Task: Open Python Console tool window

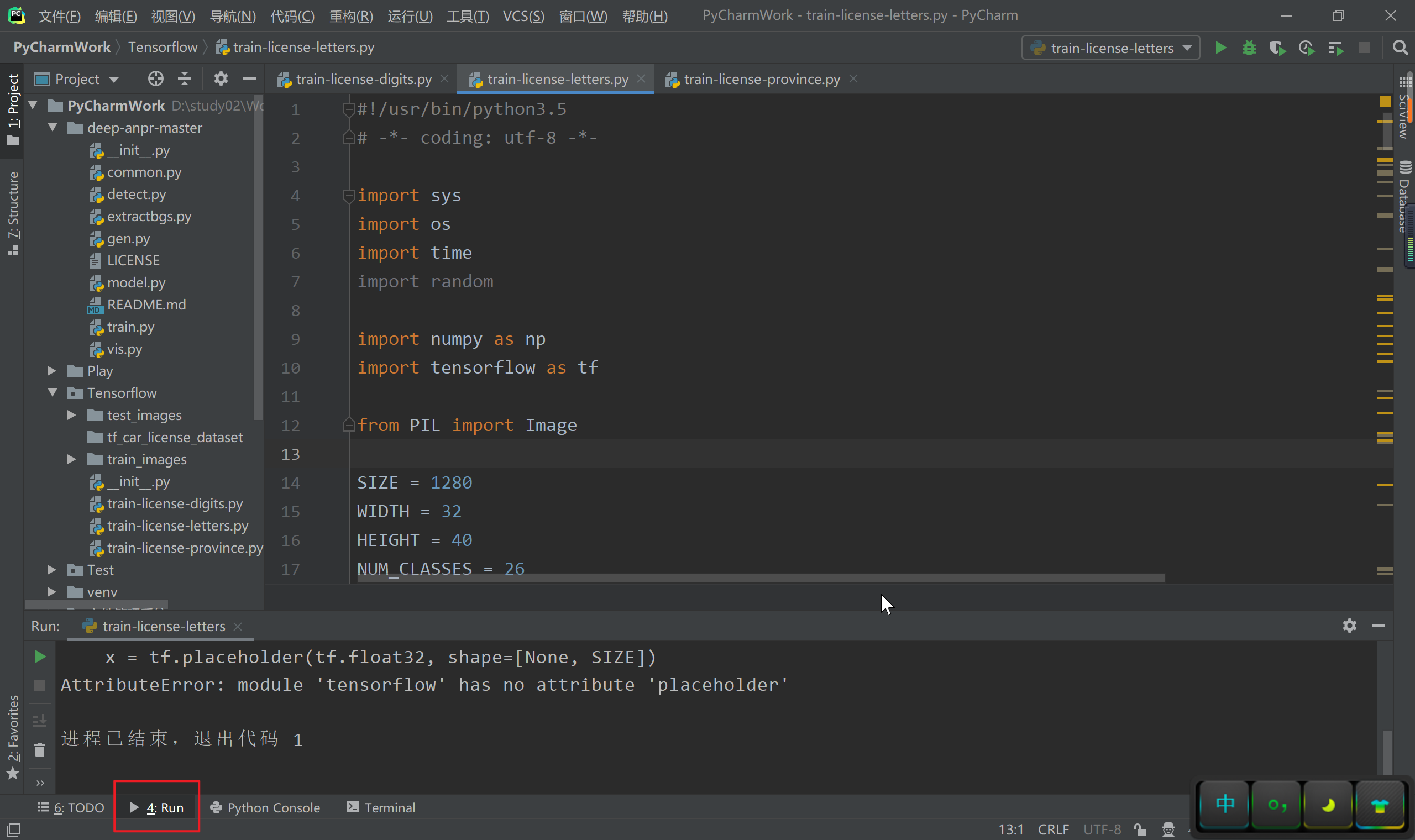Action: pyautogui.click(x=265, y=807)
